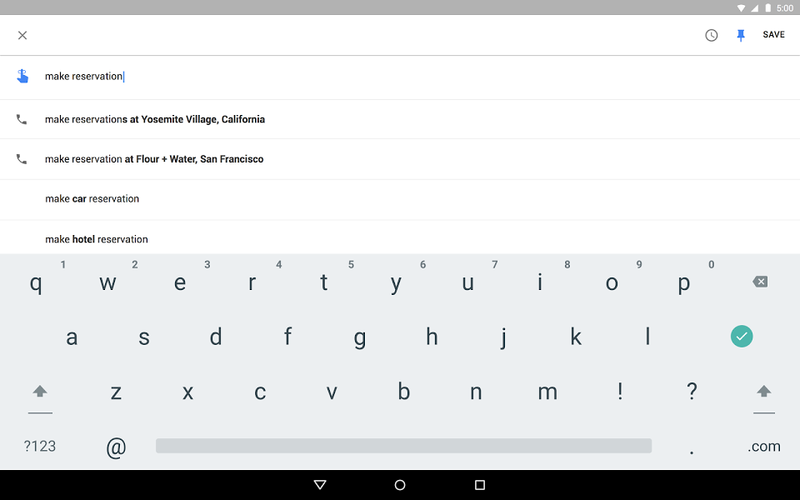The width and height of the screenshot is (800, 500).
Task: Toggle the left shift key
Action: [x=40, y=392]
